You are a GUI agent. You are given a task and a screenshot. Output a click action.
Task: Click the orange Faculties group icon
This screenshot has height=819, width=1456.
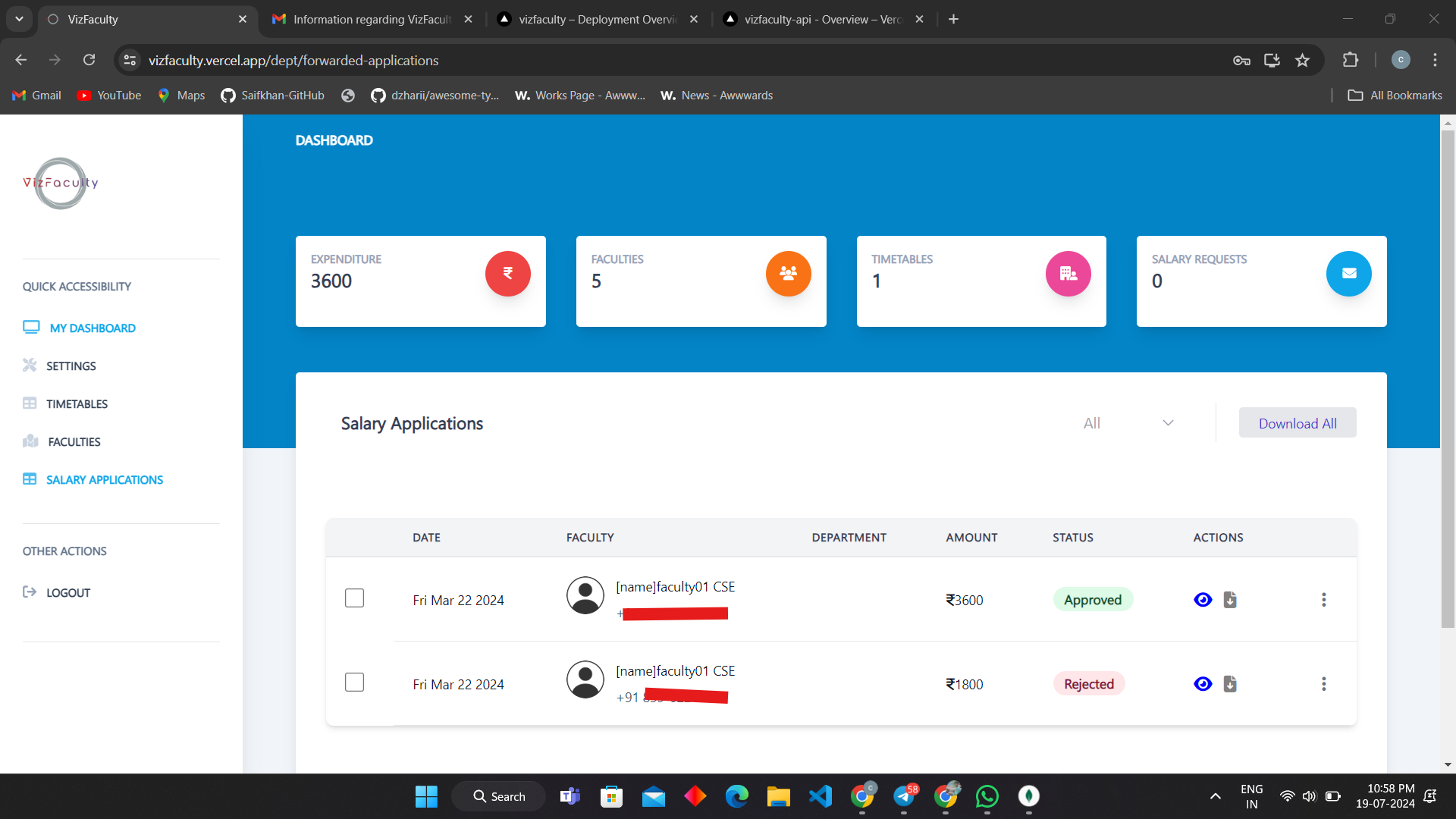click(x=788, y=274)
